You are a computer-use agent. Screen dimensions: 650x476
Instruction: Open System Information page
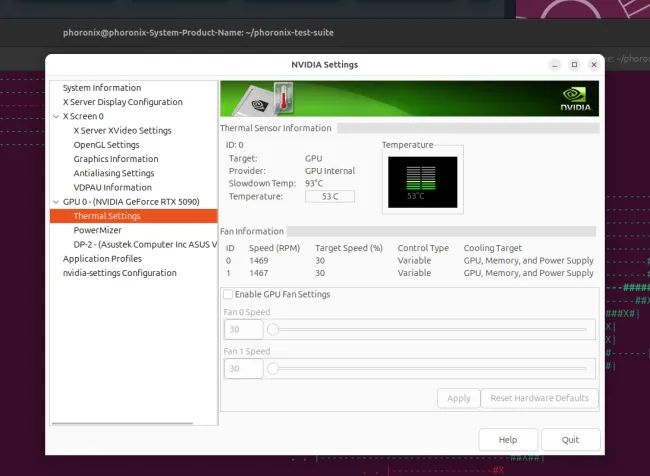click(102, 88)
